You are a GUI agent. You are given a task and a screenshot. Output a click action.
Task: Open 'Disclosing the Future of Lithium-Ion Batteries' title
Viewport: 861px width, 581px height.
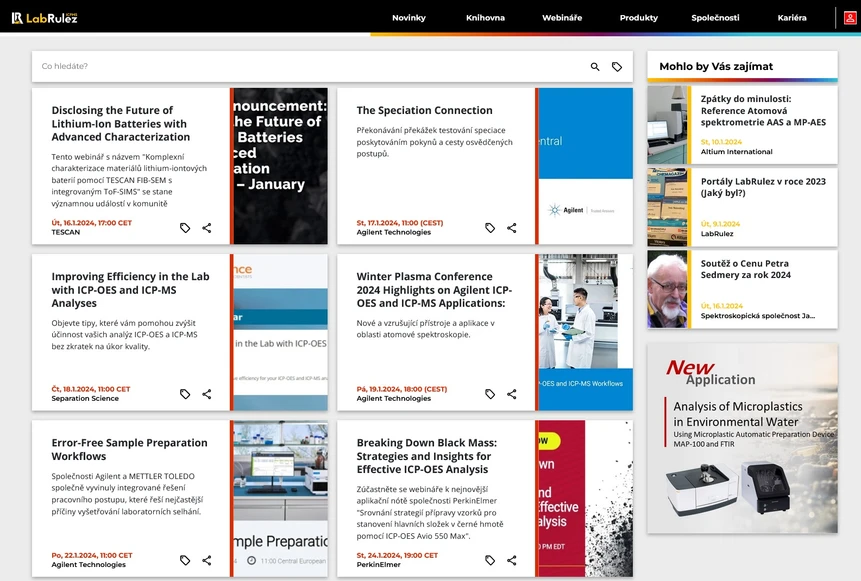pyautogui.click(x=121, y=124)
